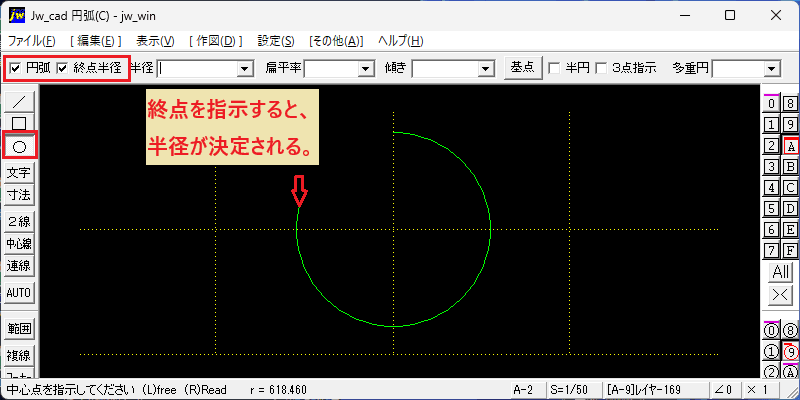This screenshot has width=800, height=400.
Task: Open the その他(A) menu
Action: pos(336,41)
